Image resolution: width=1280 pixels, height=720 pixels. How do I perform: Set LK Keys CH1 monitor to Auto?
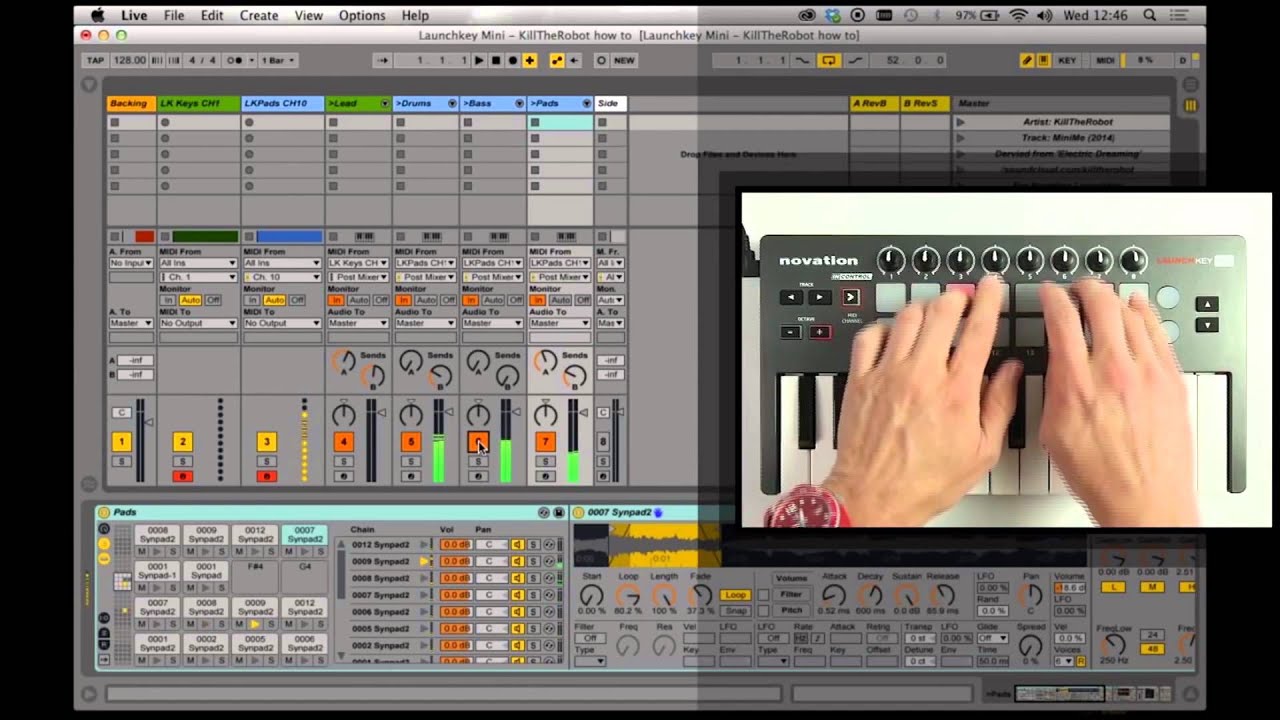coord(190,300)
